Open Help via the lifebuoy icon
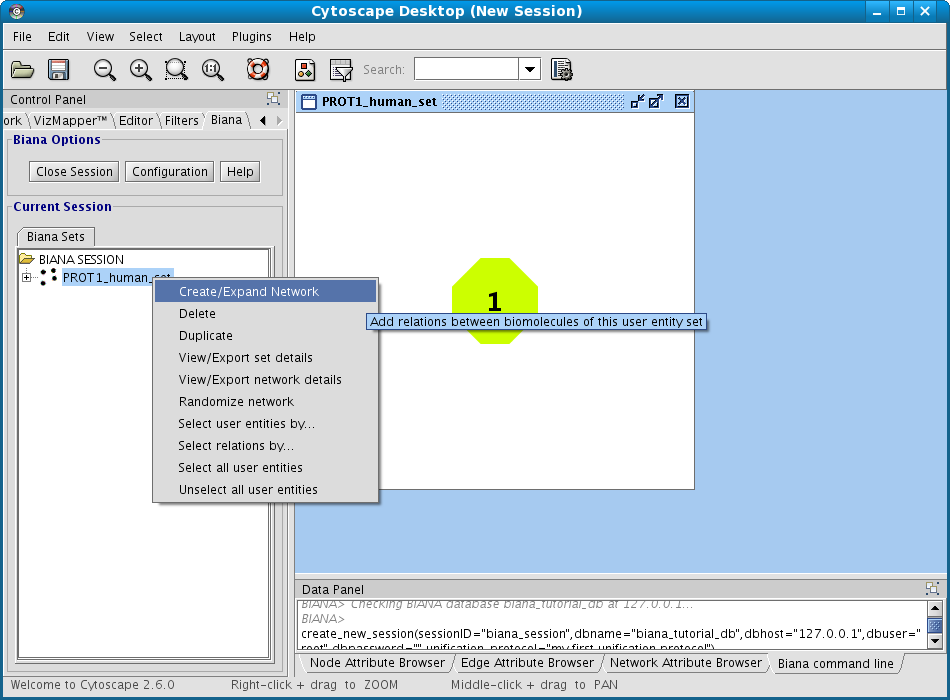950x700 pixels. (258, 70)
